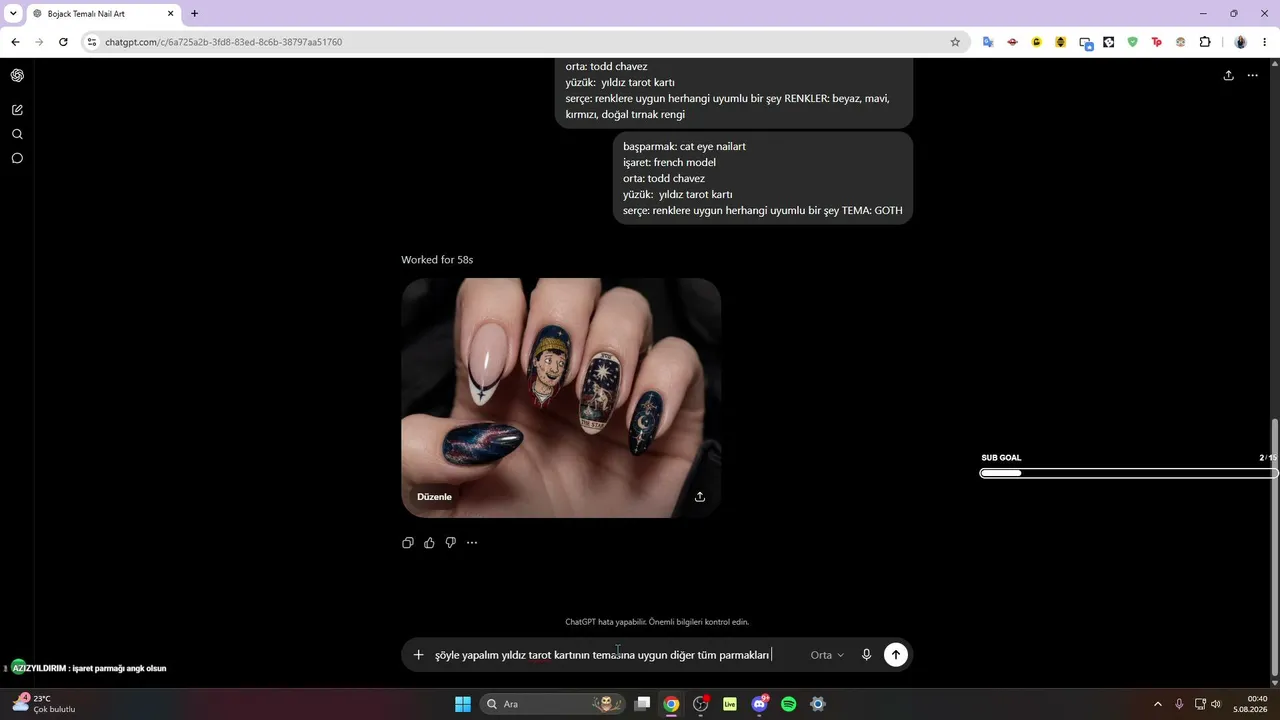Bookmark this page with the star icon
Image resolution: width=1280 pixels, height=720 pixels.
pos(955,42)
